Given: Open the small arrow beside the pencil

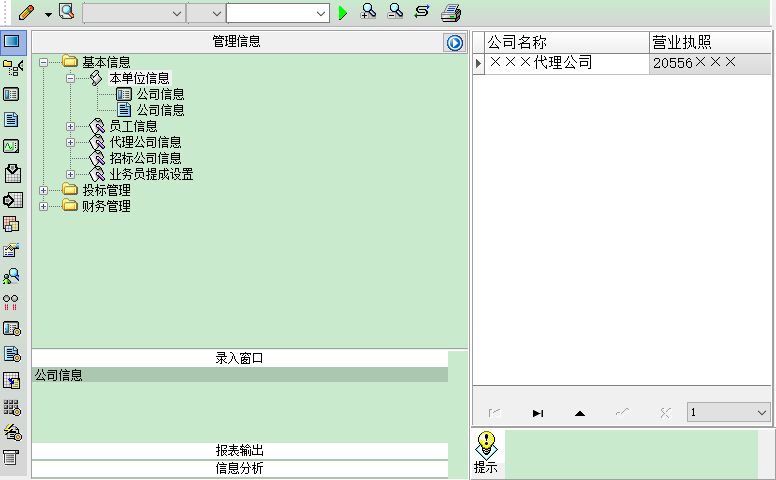Looking at the screenshot, I should coord(48,14).
